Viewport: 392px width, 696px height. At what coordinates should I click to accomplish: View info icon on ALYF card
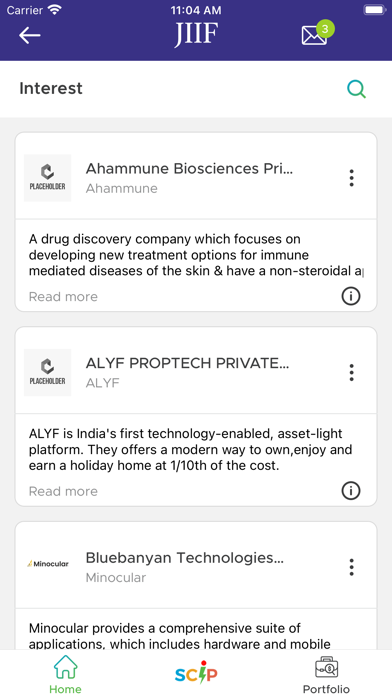point(351,490)
